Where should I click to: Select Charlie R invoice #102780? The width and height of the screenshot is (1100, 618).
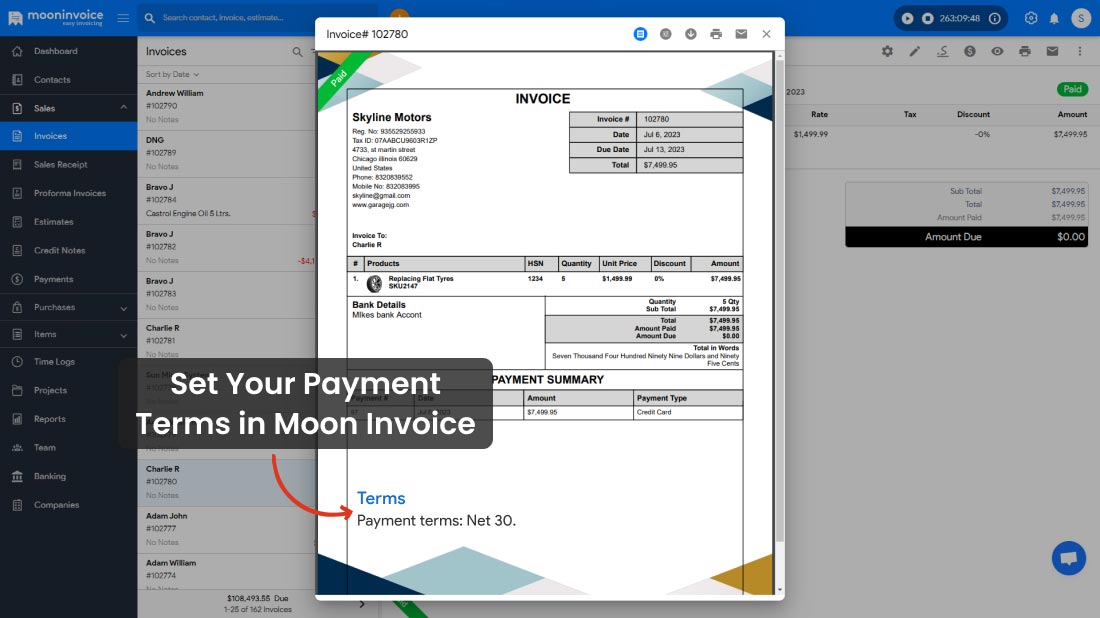coord(227,483)
